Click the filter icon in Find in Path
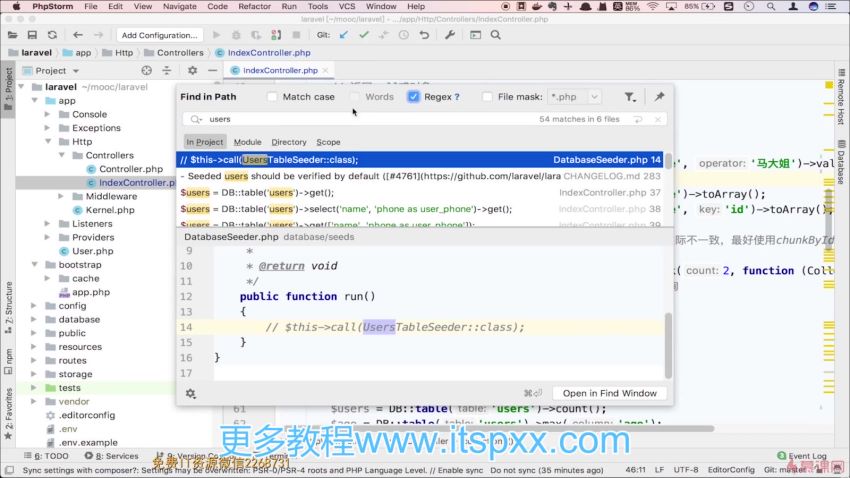Image resolution: width=850 pixels, height=478 pixels. (x=629, y=97)
